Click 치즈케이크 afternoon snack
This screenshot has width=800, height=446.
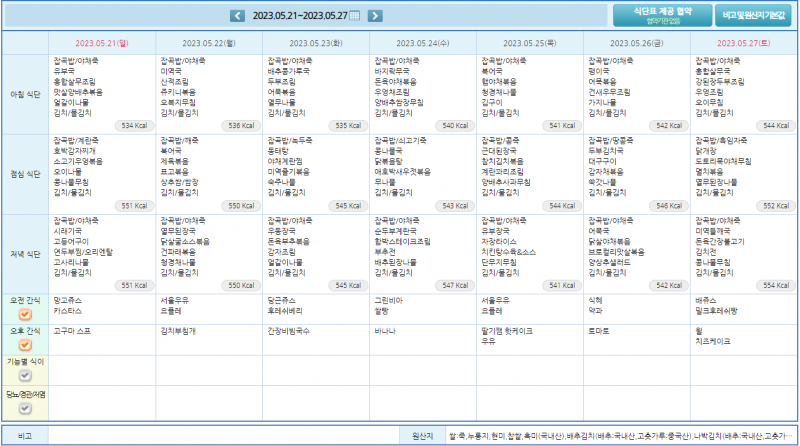click(x=713, y=341)
